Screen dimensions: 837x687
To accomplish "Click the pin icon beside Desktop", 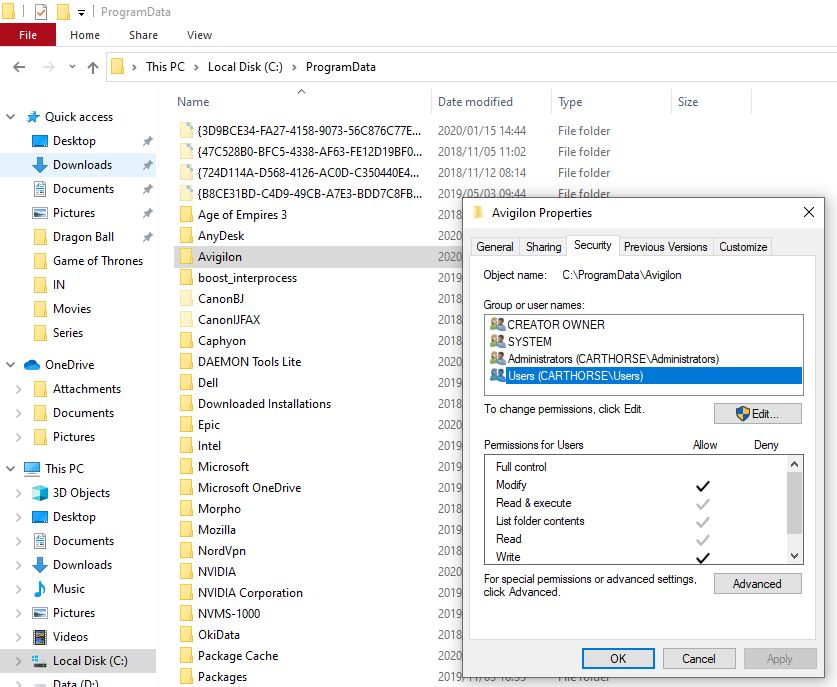I will 148,141.
